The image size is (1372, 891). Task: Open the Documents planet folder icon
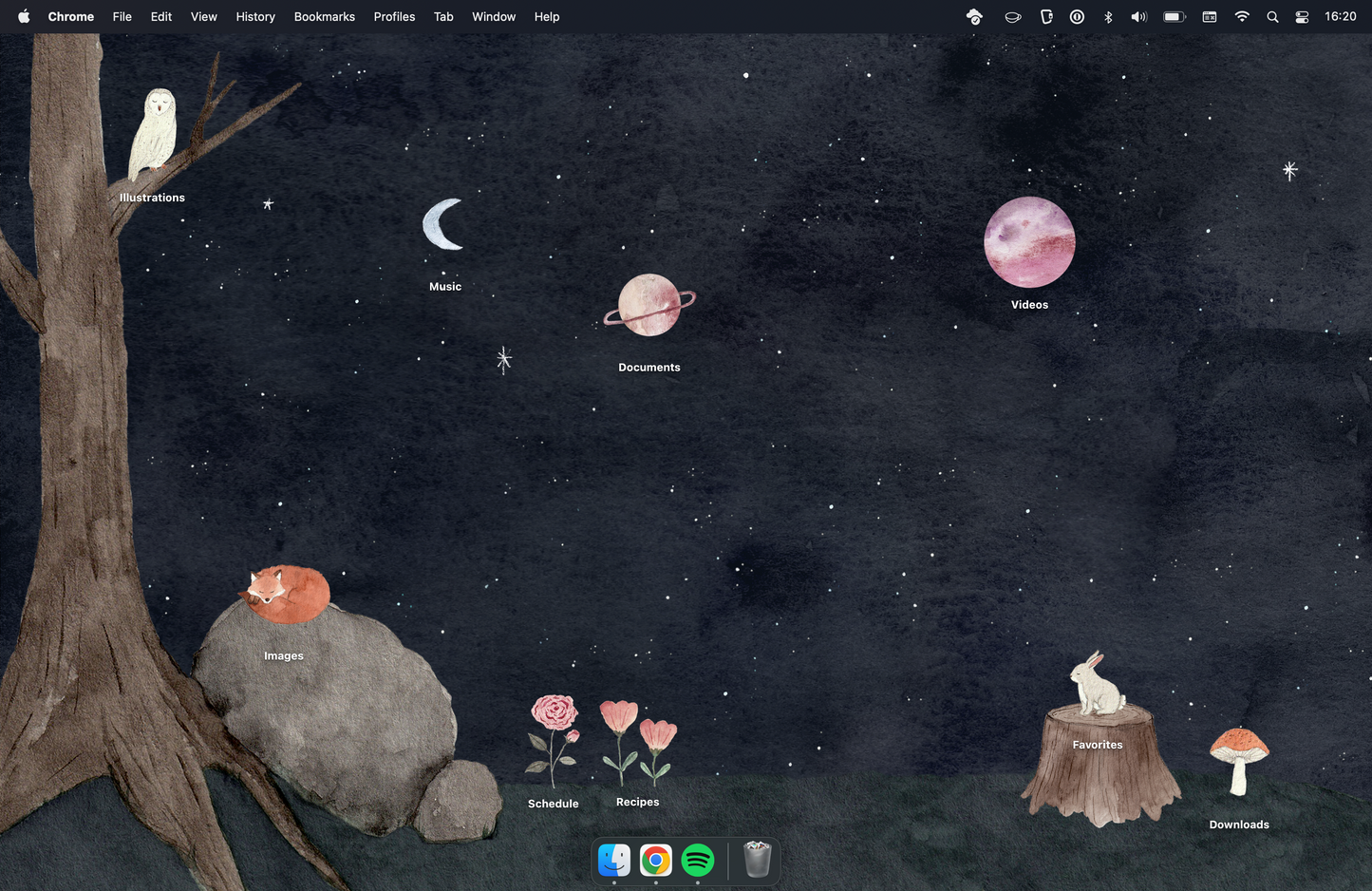pyautogui.click(x=649, y=305)
